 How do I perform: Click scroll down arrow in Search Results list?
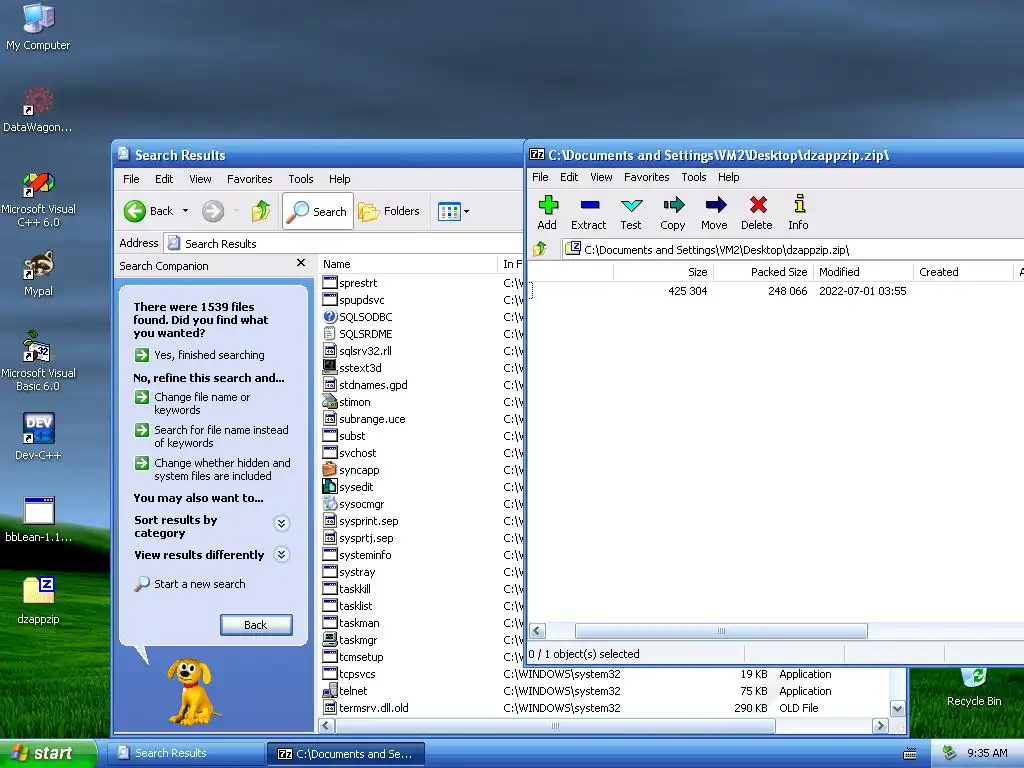897,708
